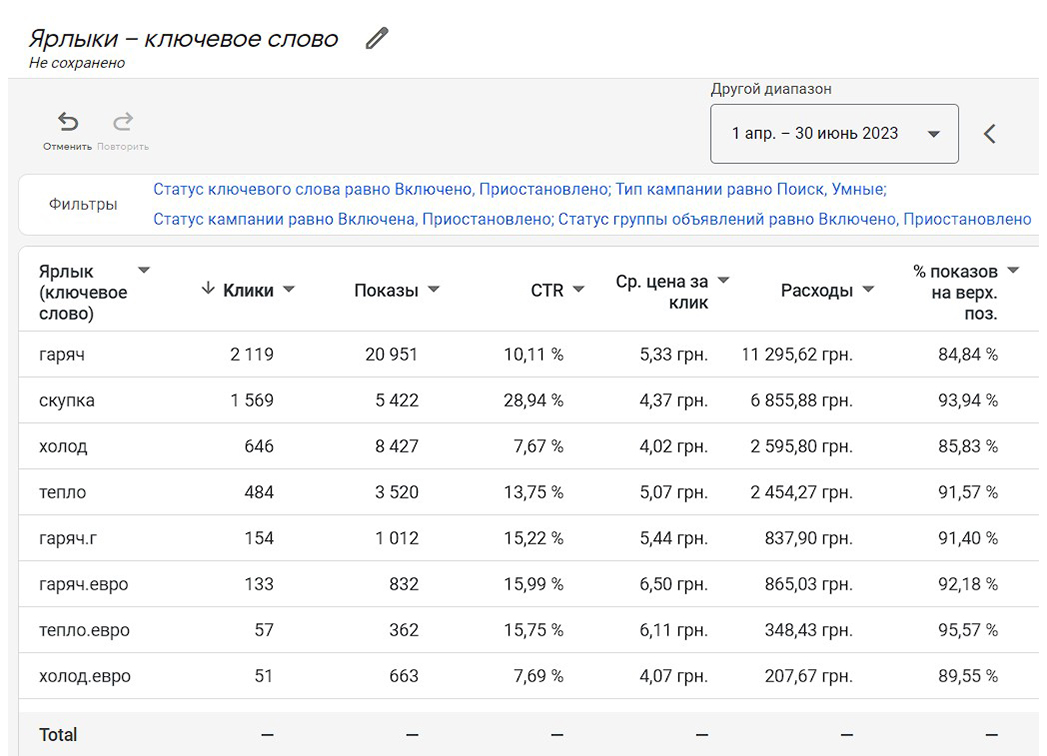
Task: Click the Фильтры label
Action: [x=83, y=204]
